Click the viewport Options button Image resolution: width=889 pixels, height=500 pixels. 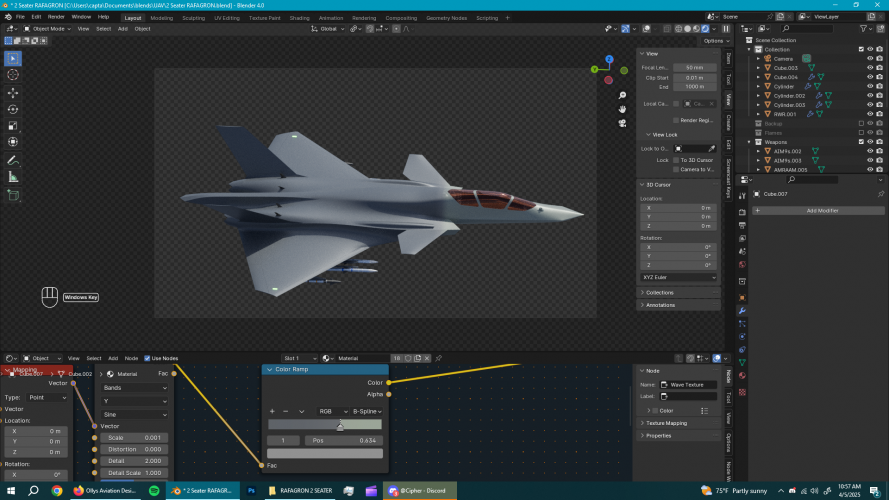coord(716,41)
